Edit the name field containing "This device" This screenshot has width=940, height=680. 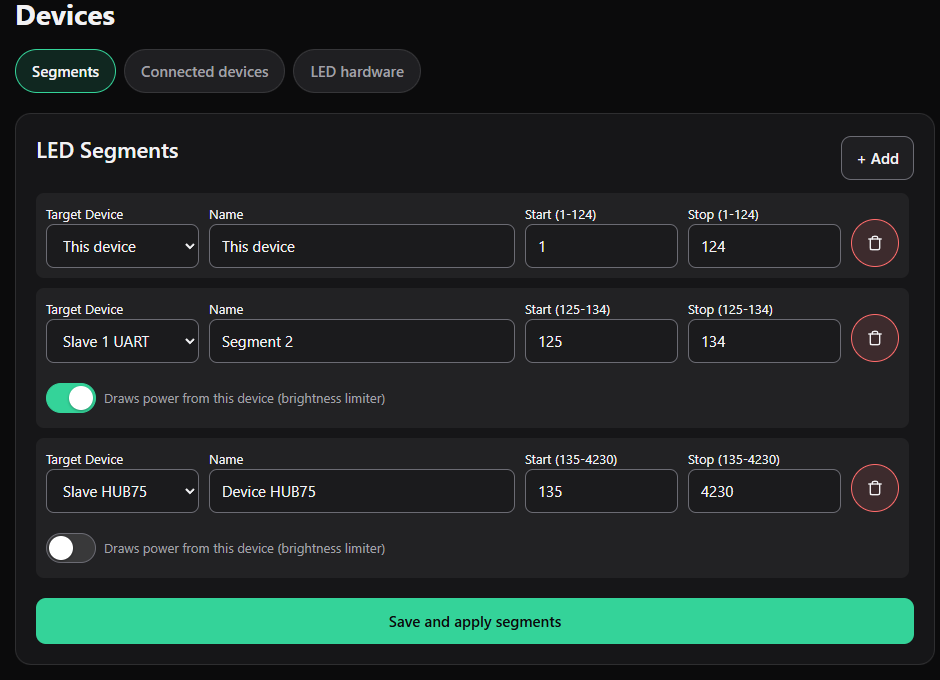coord(361,246)
